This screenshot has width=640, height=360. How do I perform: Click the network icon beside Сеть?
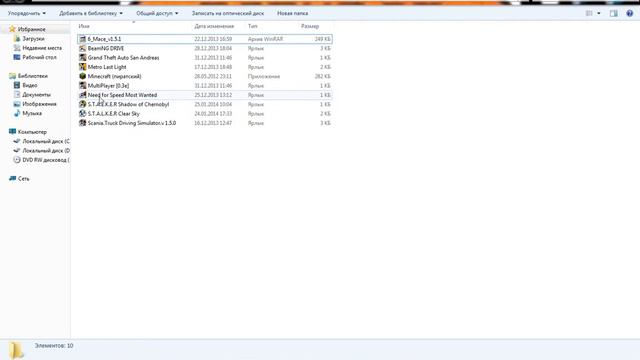13,178
